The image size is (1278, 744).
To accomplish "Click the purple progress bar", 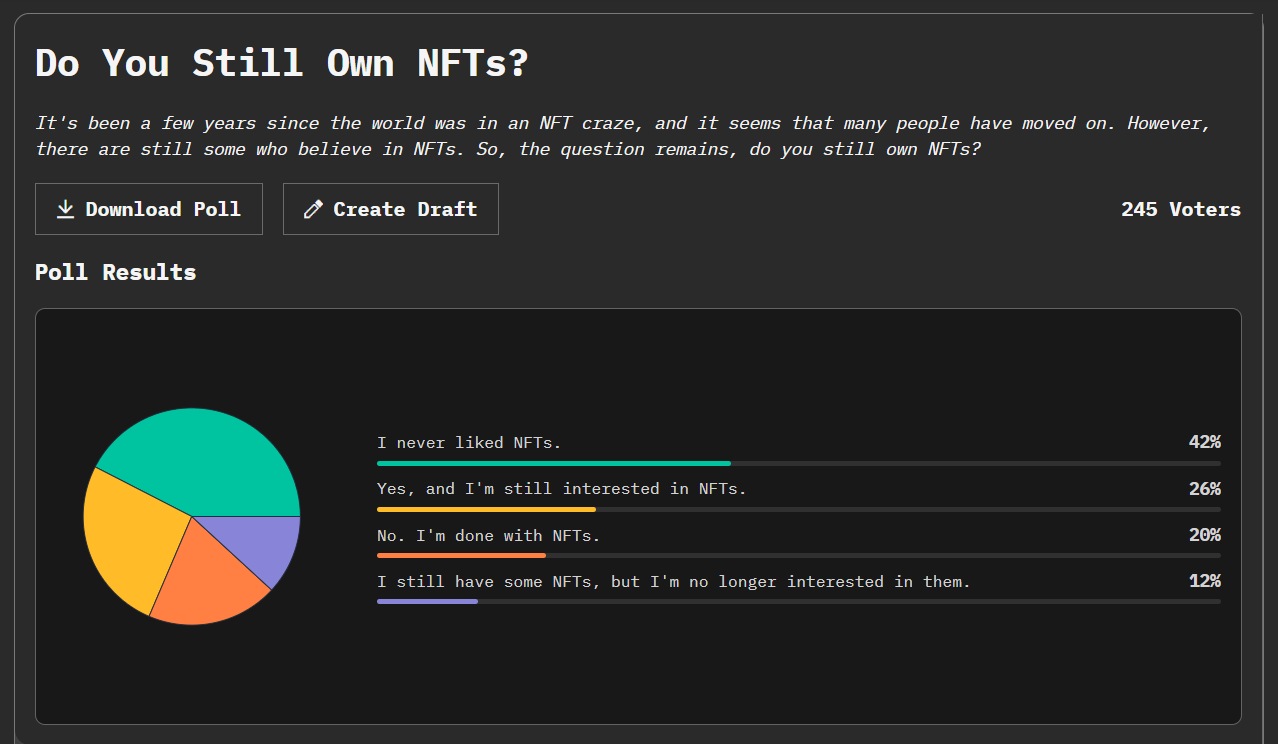I will [427, 601].
